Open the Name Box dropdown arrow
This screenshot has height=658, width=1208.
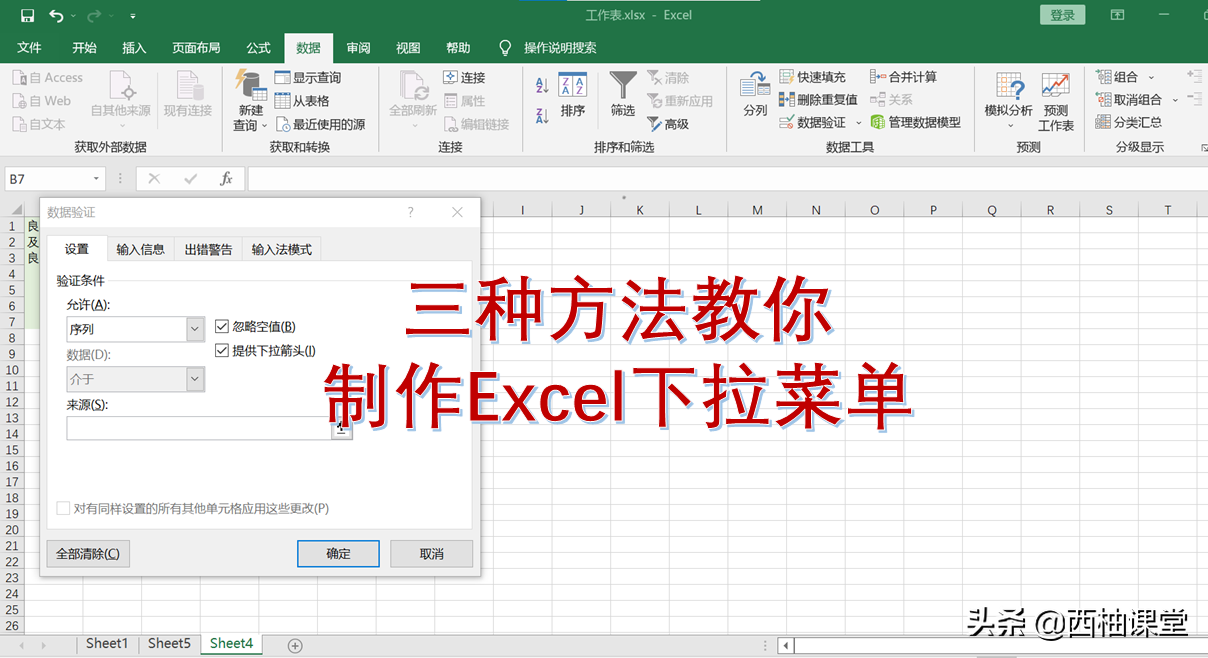[96, 179]
